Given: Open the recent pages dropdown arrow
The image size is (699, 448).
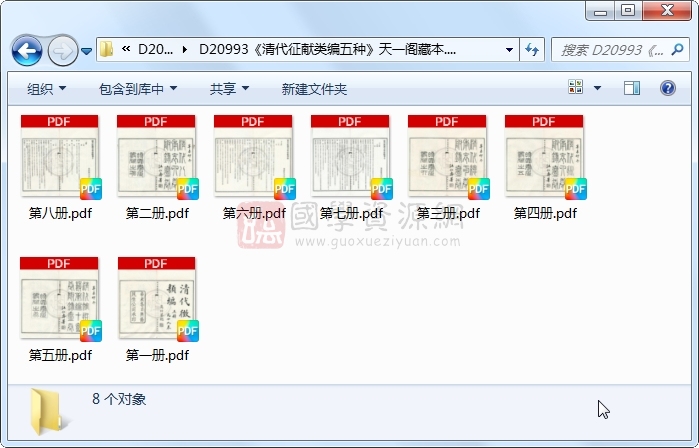Looking at the screenshot, I should tap(86, 51).
